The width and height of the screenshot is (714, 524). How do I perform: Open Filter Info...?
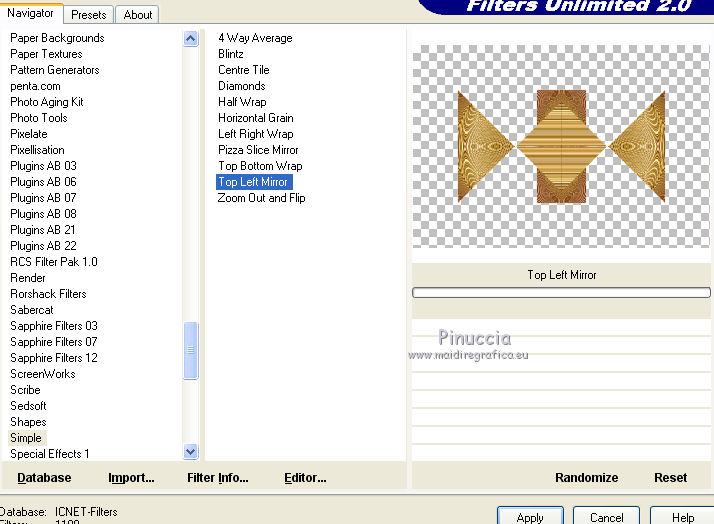click(218, 478)
